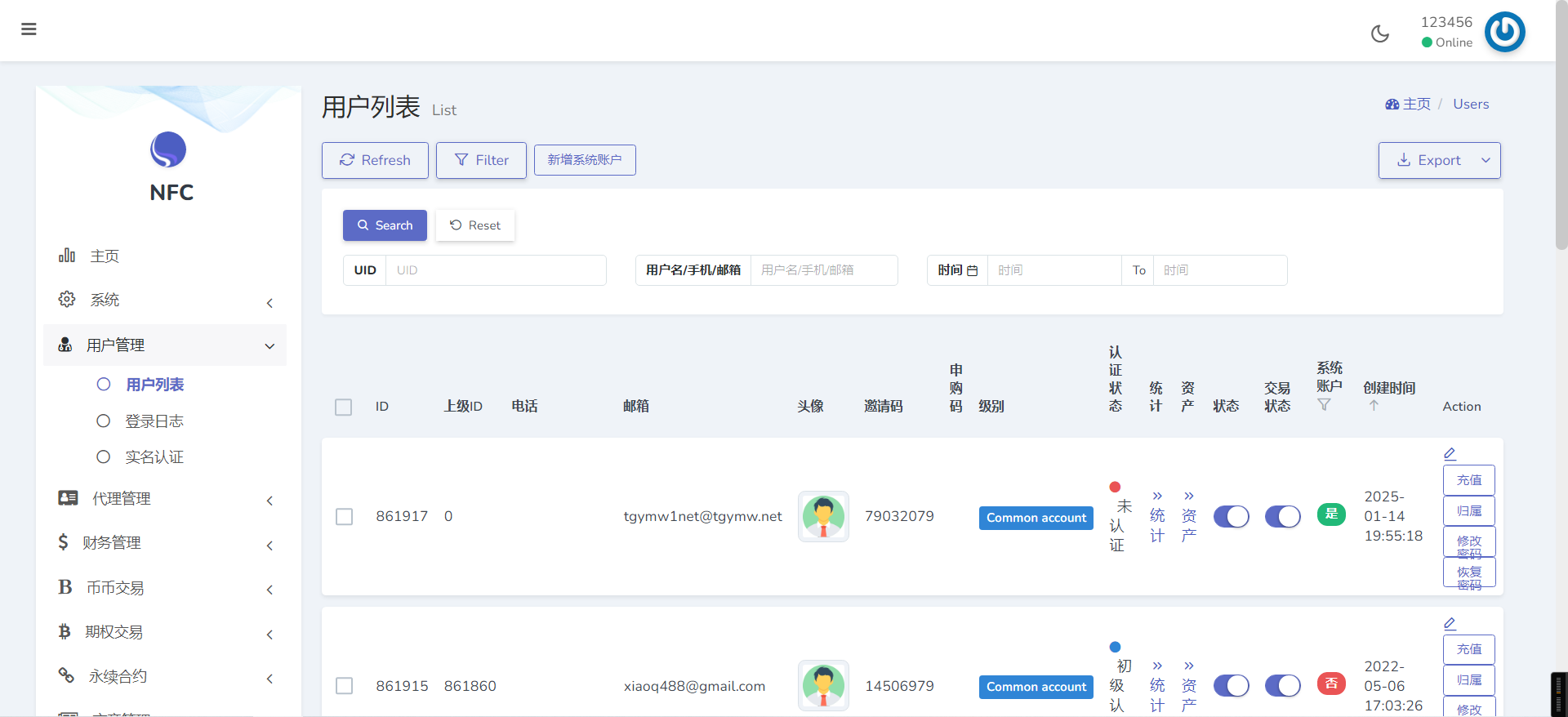1568x717 pixels.
Task: Click the hamburger menu icon
Action: click(29, 29)
